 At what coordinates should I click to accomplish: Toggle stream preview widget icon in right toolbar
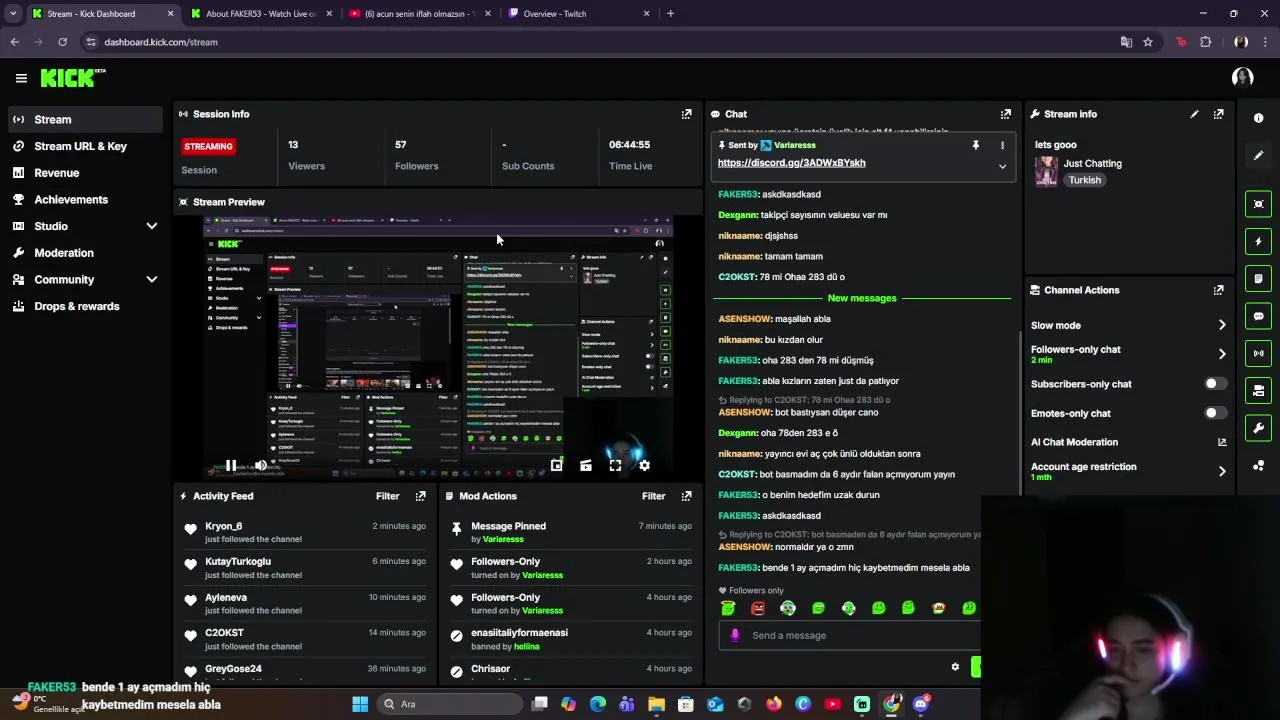(x=1258, y=204)
